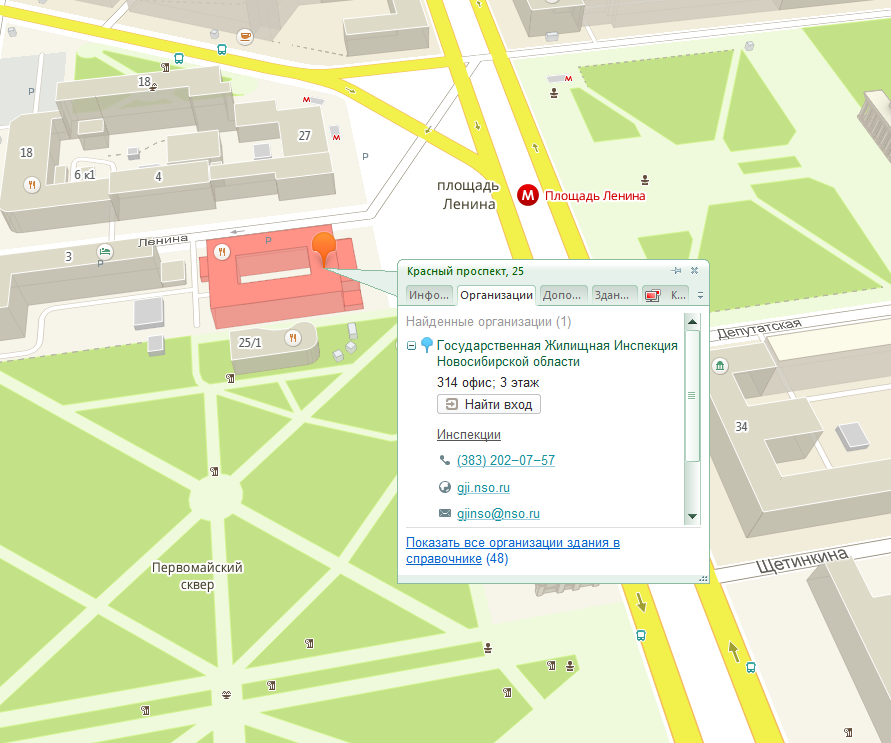Click the red metro station icon for Площадь Ленина

coord(528,195)
